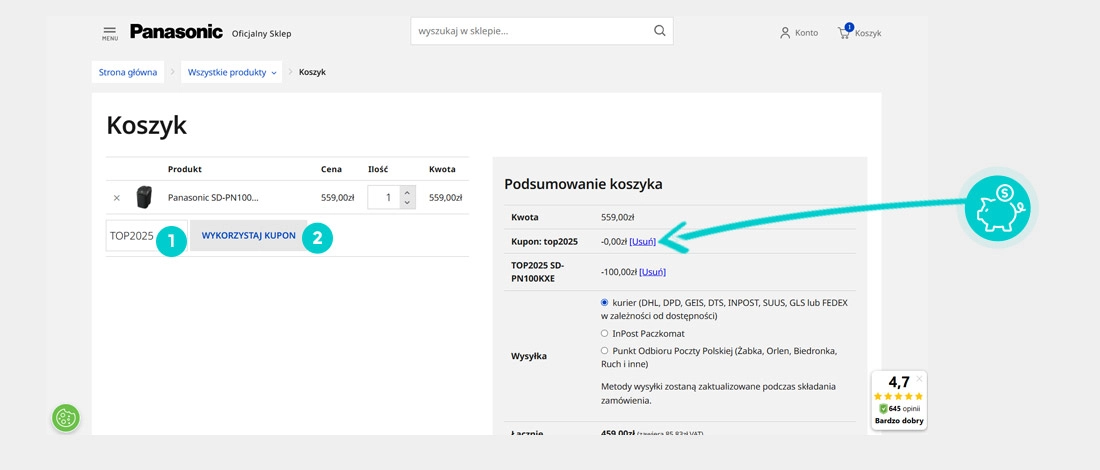Open the hamburger MENU icon
Screen dimensions: 1100x470
[x=109, y=33]
